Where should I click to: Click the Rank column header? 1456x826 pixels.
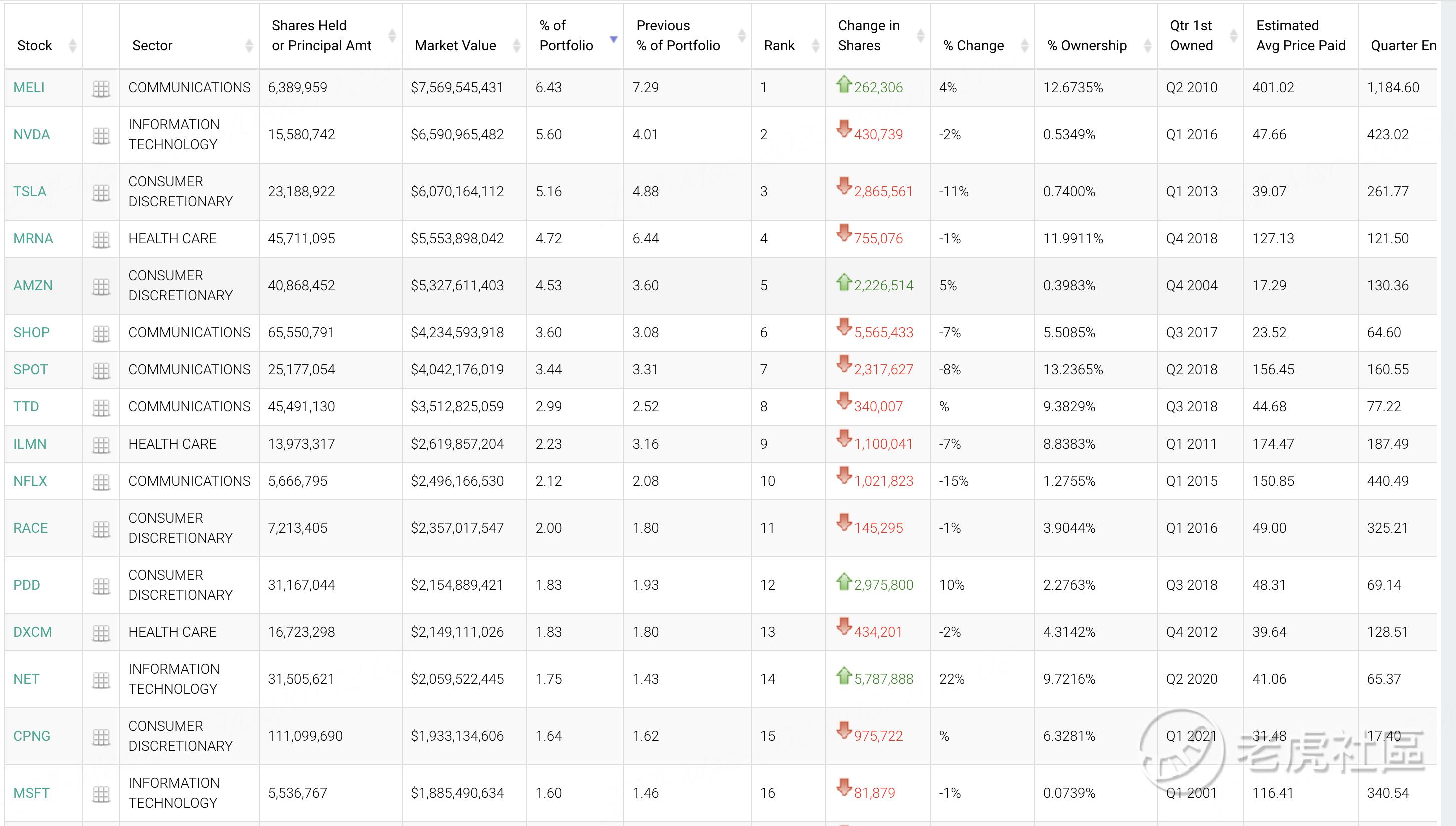coord(779,46)
